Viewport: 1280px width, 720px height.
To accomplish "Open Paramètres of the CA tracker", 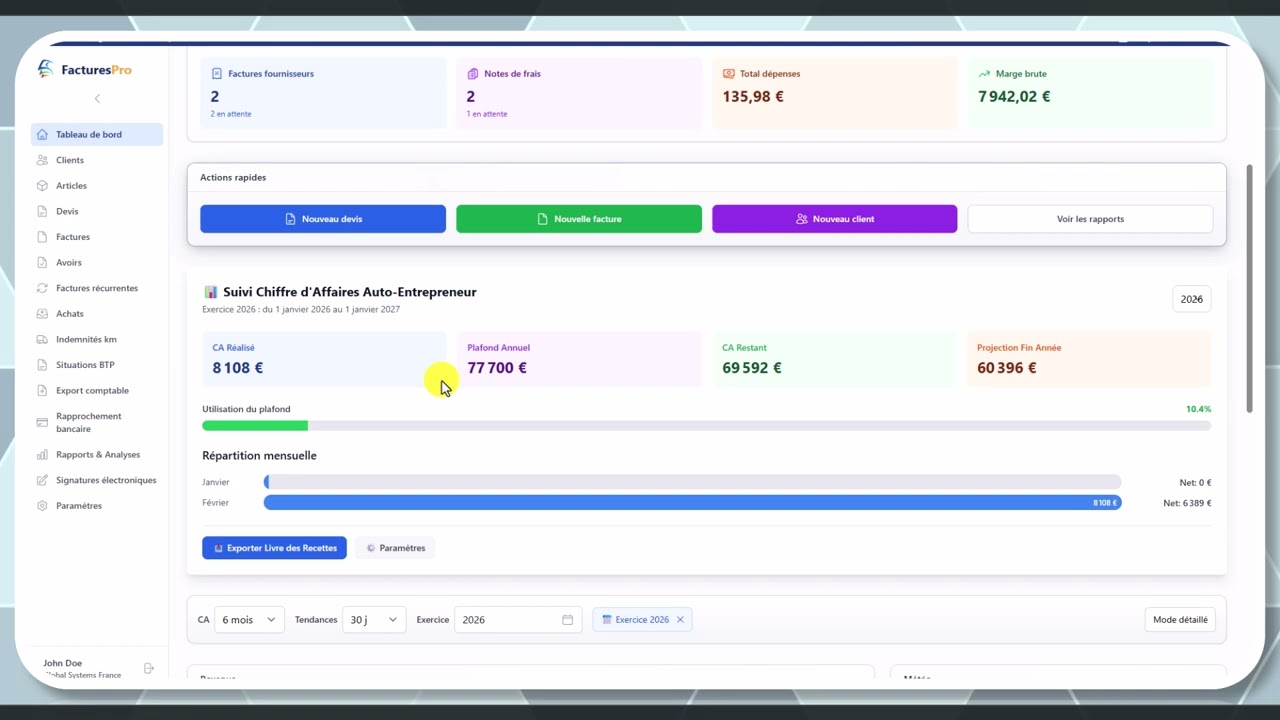I will pyautogui.click(x=395, y=548).
